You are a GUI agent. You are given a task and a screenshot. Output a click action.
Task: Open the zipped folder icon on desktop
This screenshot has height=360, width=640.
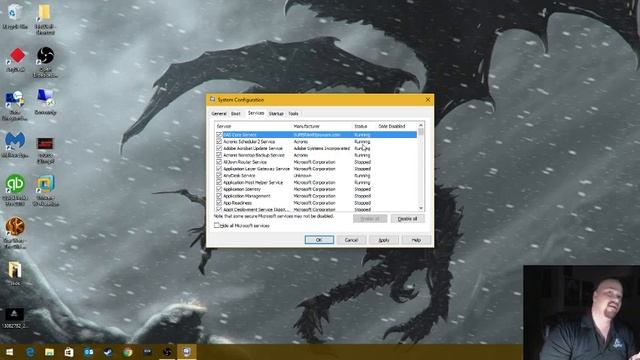[14, 273]
